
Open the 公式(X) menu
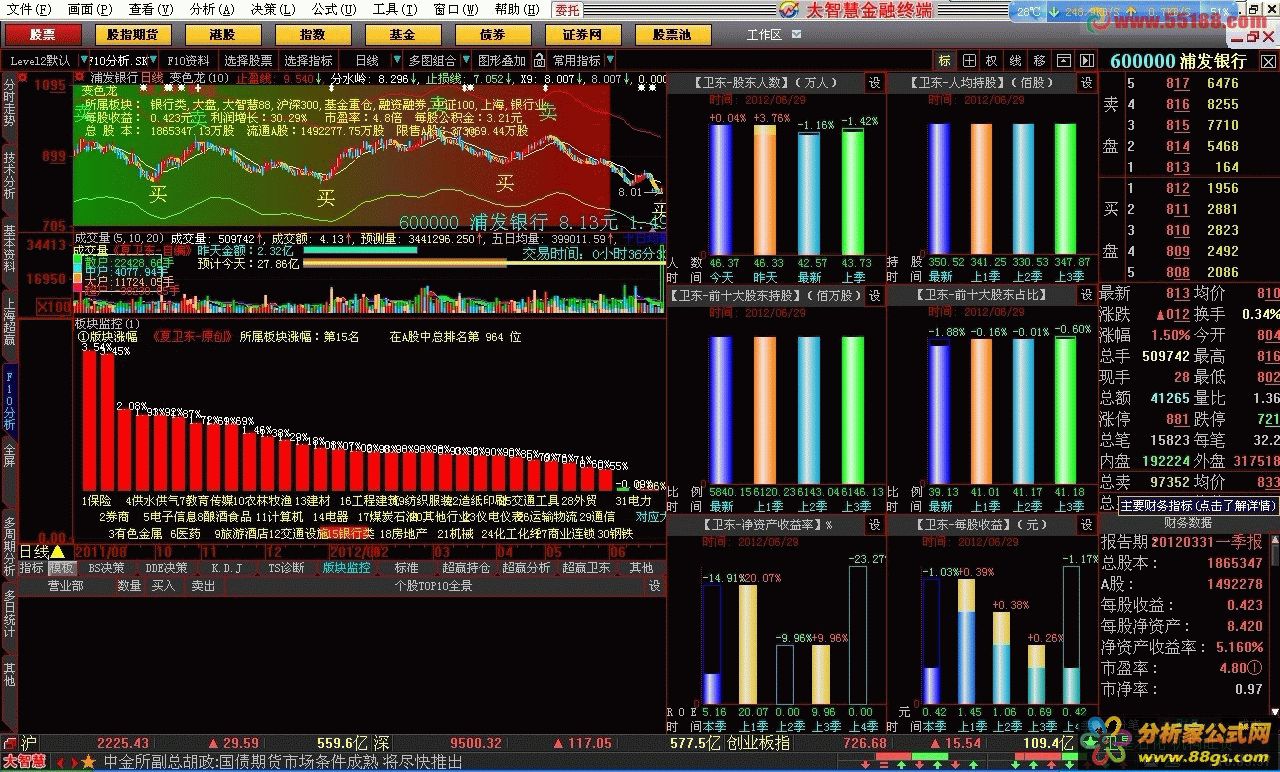click(335, 10)
